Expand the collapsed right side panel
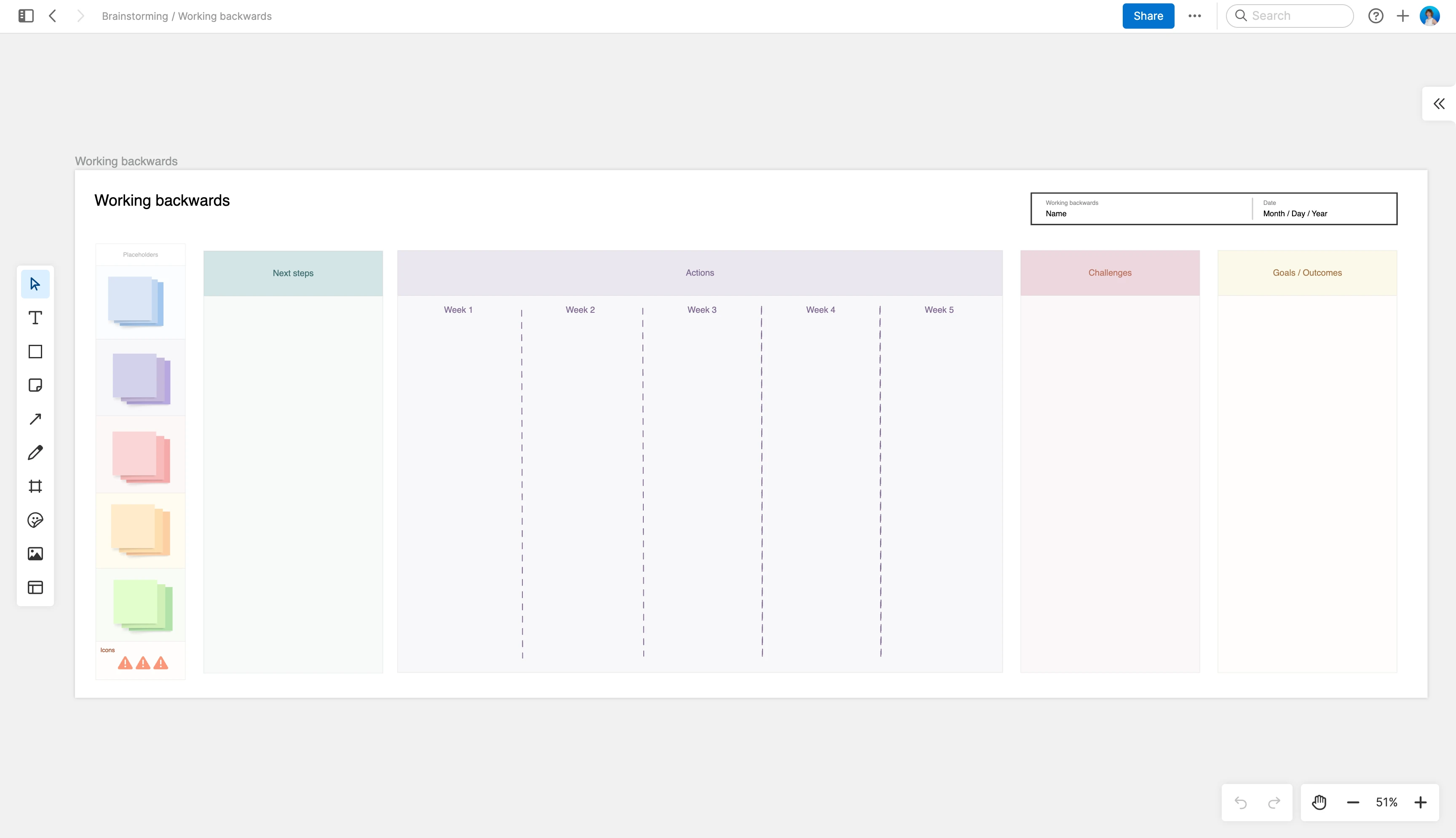1456x838 pixels. [x=1439, y=104]
